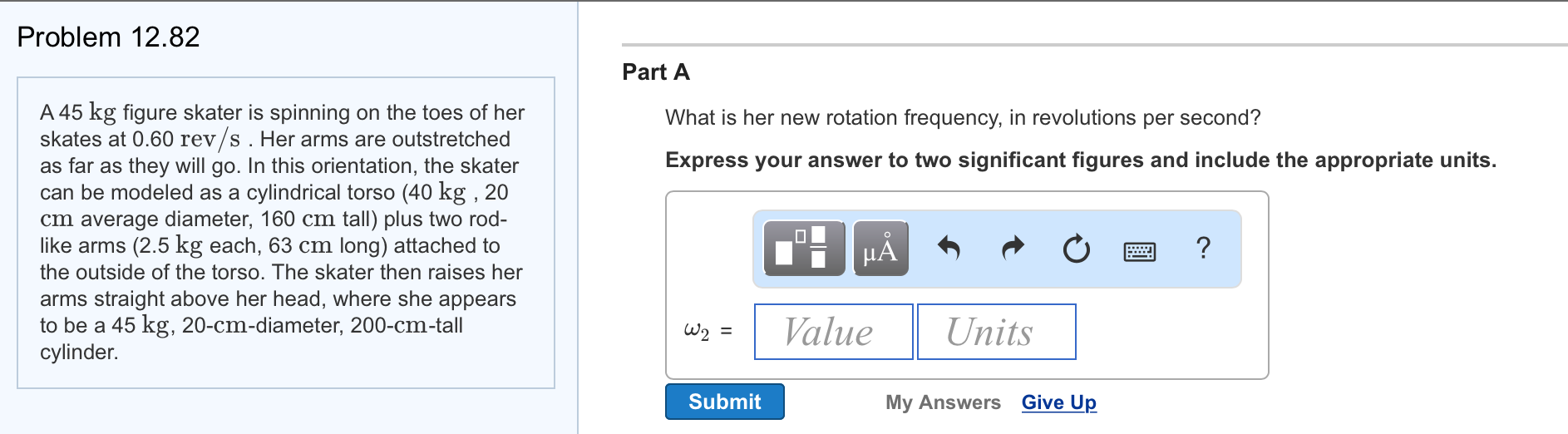Image resolution: width=1568 pixels, height=434 pixels.
Task: Click the Value input field
Action: point(833,332)
